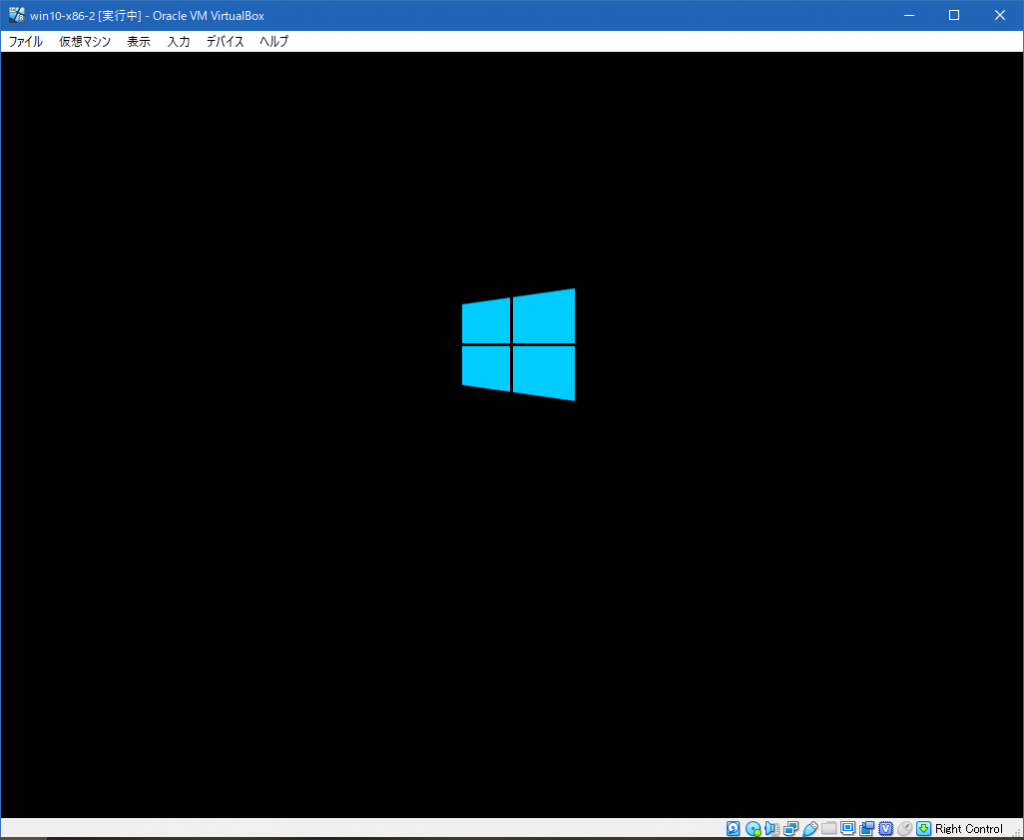Click the green arrow keyboard capture icon
The image size is (1024, 840).
click(924, 829)
